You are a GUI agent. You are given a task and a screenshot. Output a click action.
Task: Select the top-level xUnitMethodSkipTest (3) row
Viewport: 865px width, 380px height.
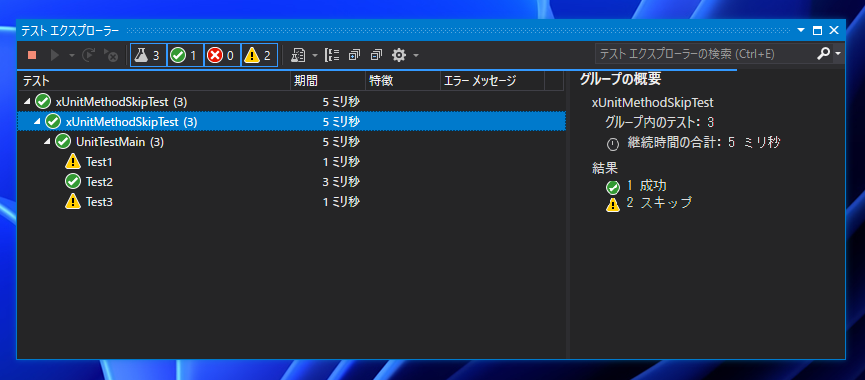(292, 102)
